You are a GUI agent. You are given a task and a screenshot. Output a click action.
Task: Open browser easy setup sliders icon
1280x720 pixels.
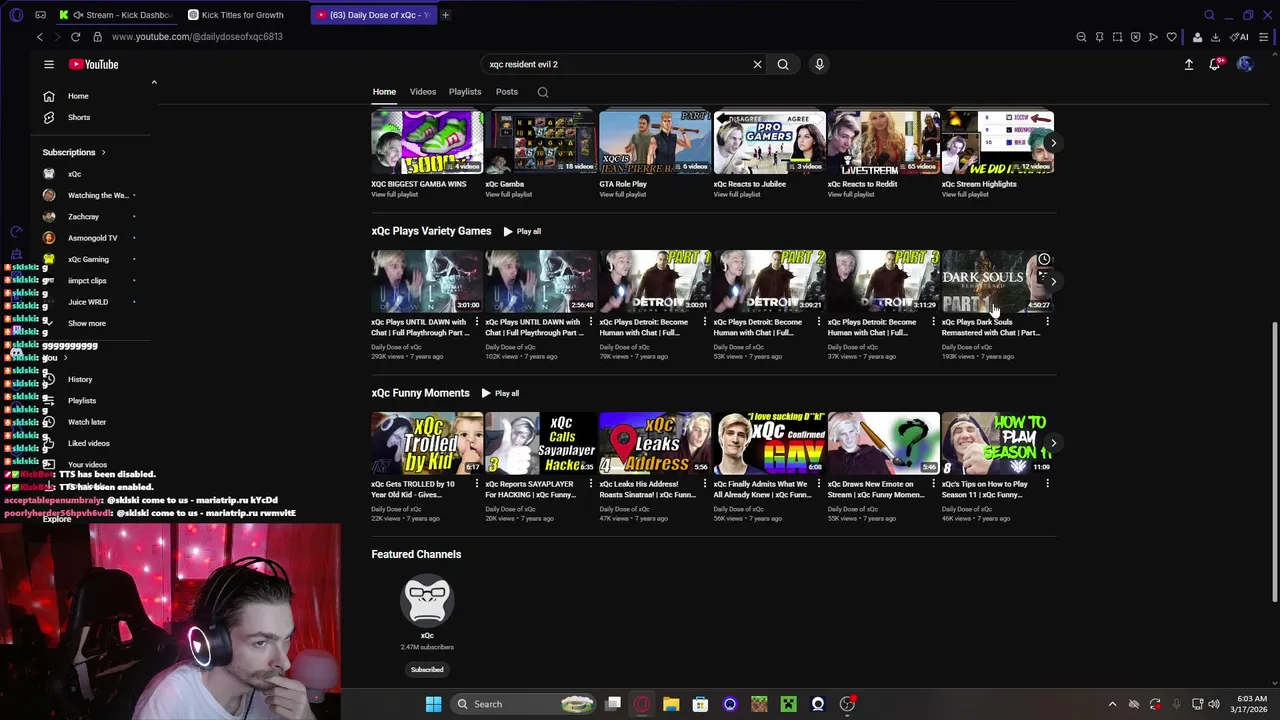coord(1265,37)
